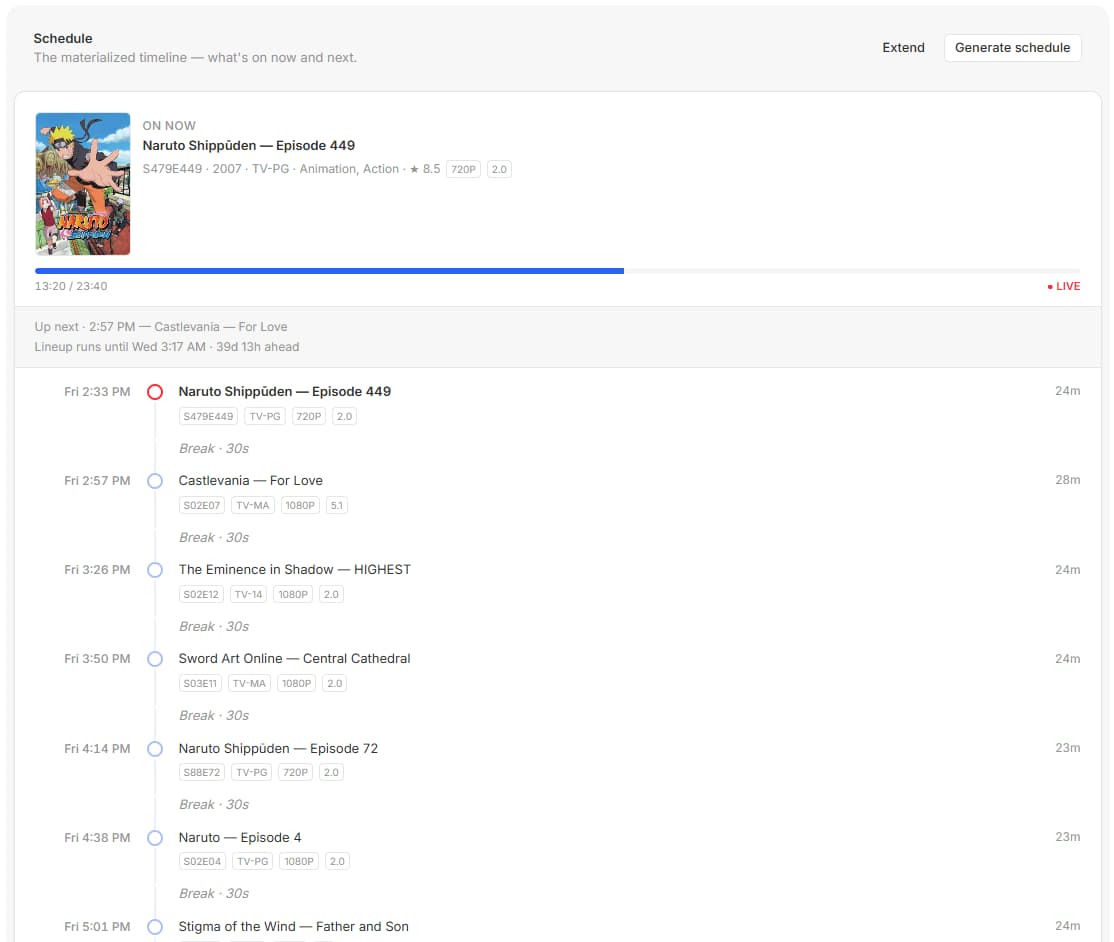
Task: Seek within the On Now progress bar
Action: pyautogui.click(x=557, y=271)
